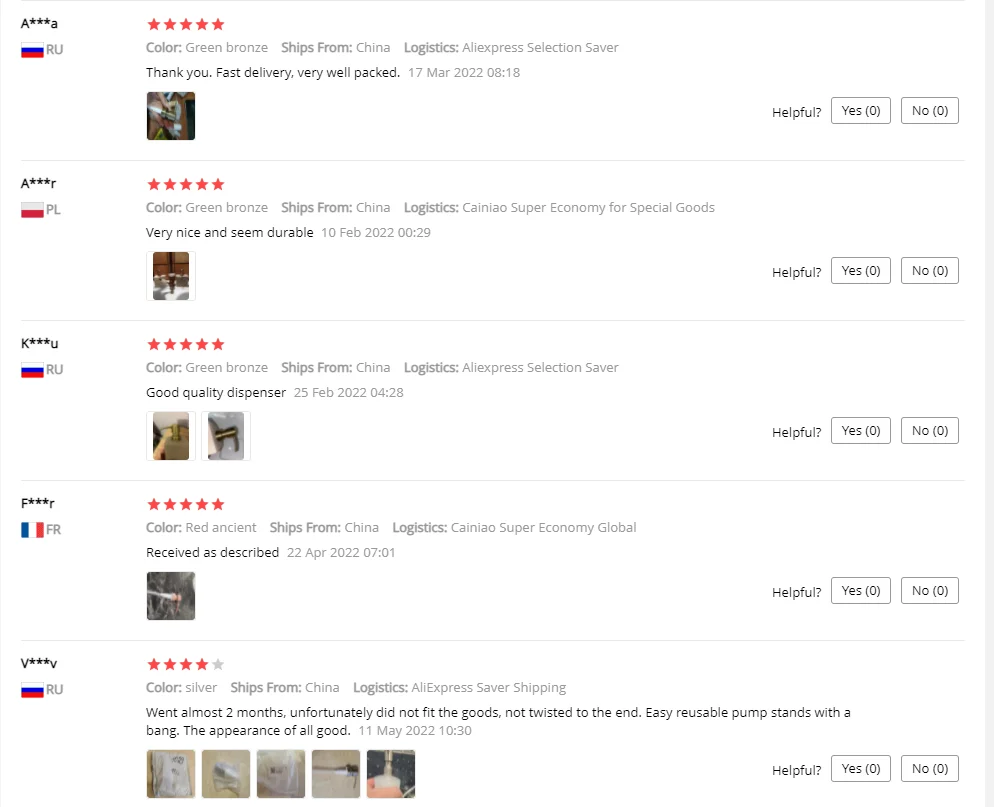
Task: Vote Yes on F***r's review
Action: point(860,591)
